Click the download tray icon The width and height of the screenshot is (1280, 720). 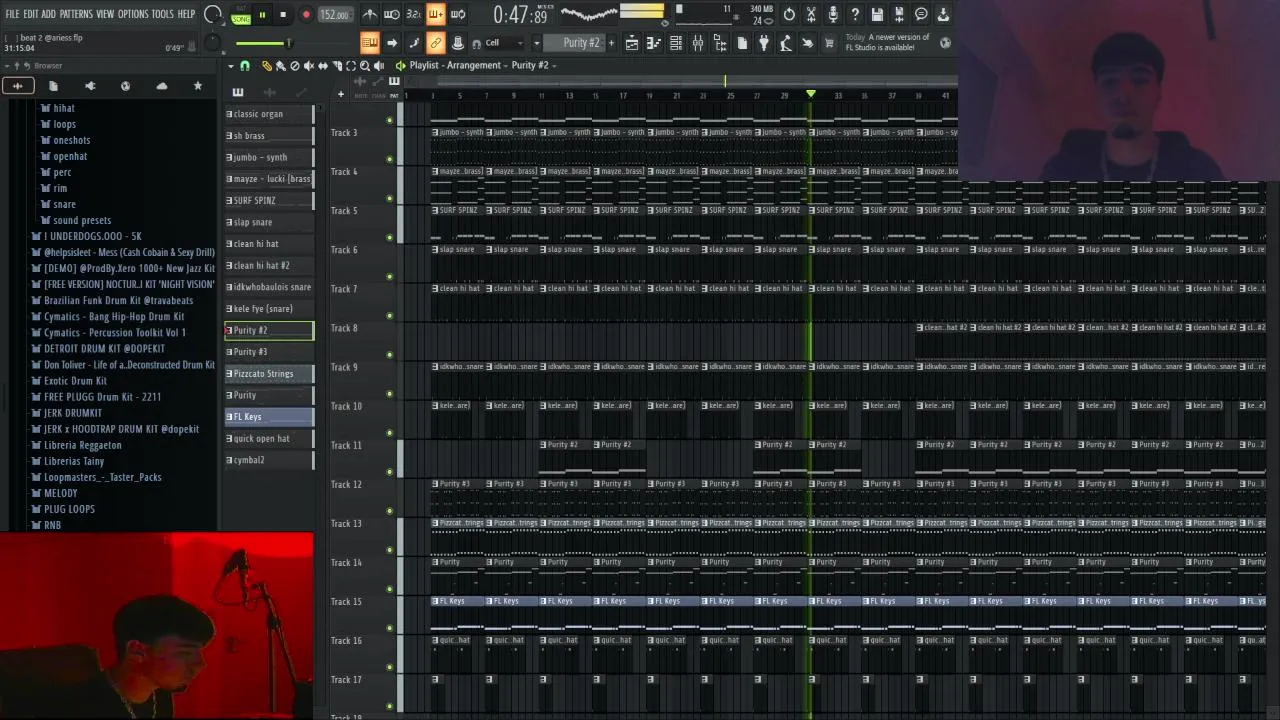(x=943, y=14)
